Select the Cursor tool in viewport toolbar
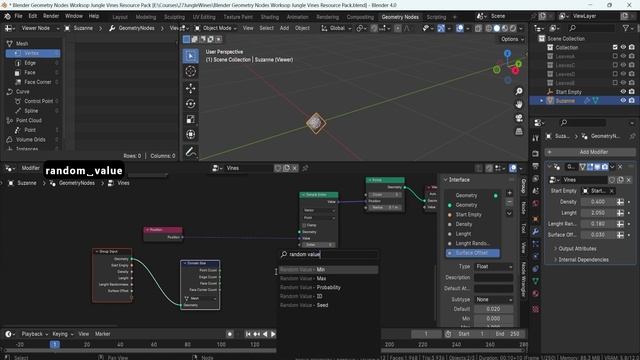This screenshot has height=360, width=640. [x=190, y=71]
